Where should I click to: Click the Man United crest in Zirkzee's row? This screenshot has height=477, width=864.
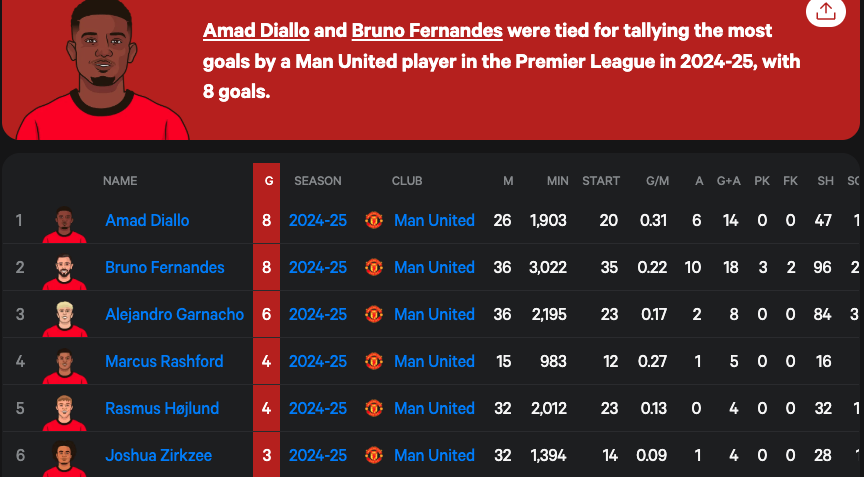point(374,455)
